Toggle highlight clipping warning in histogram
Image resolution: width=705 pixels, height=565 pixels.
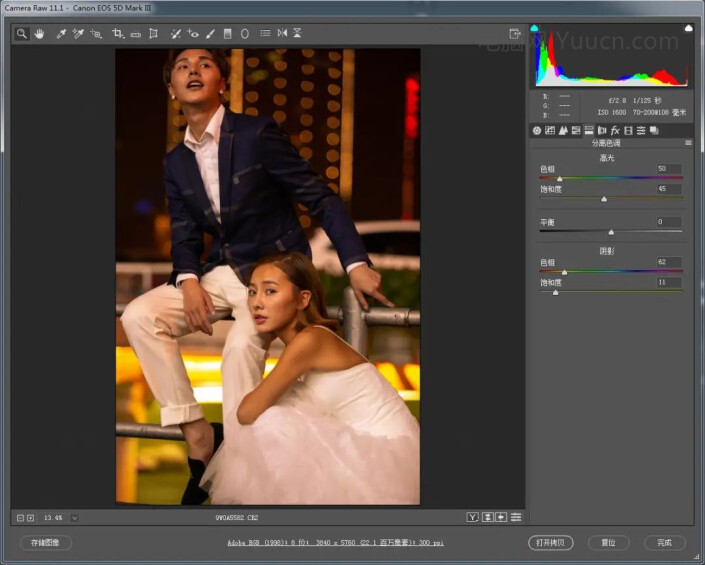(688, 29)
